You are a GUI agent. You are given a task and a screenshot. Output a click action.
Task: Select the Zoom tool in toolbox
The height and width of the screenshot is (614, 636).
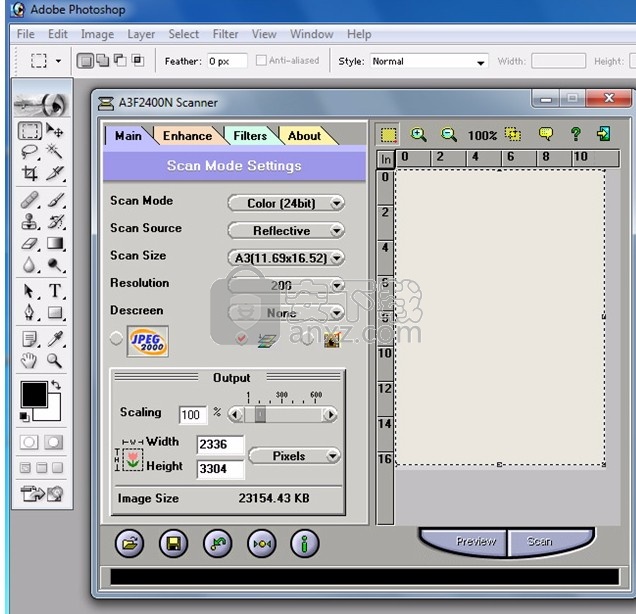coord(54,360)
